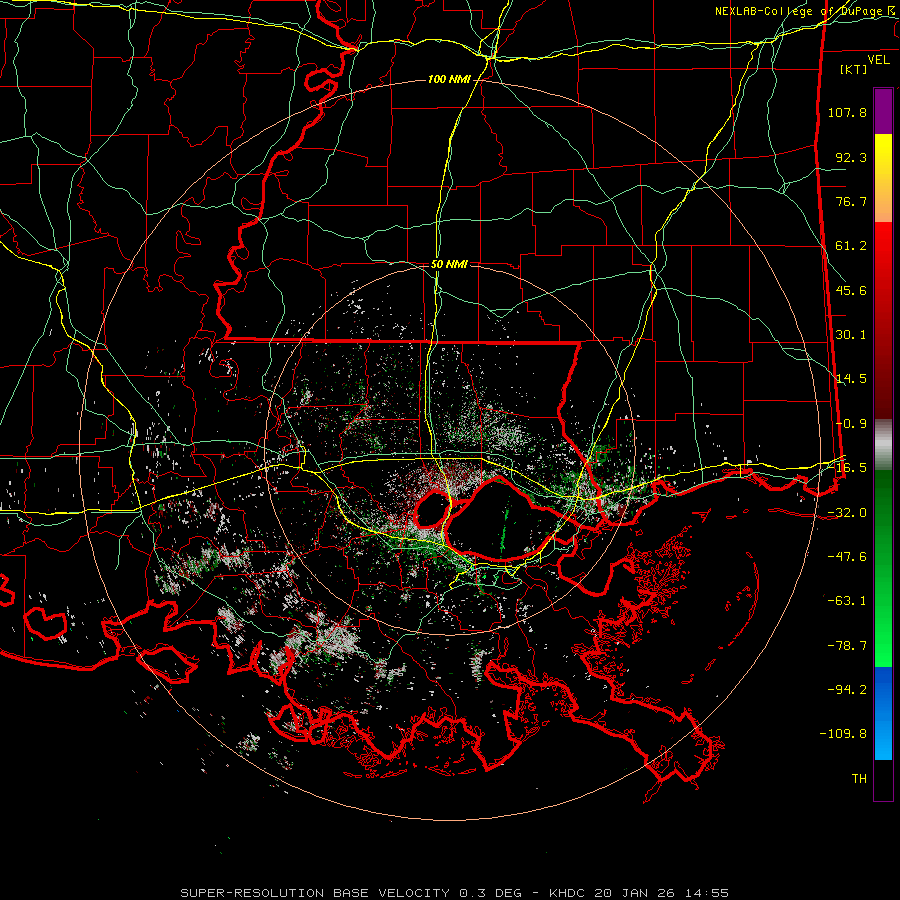
Task: Click the -47.6 legend value
Action: [x=847, y=557]
